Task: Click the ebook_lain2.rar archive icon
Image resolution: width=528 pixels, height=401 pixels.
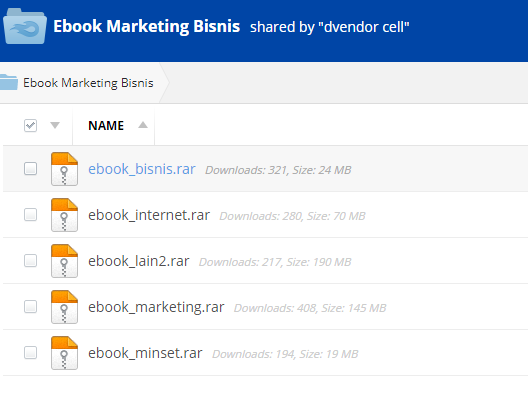Action: 64,261
